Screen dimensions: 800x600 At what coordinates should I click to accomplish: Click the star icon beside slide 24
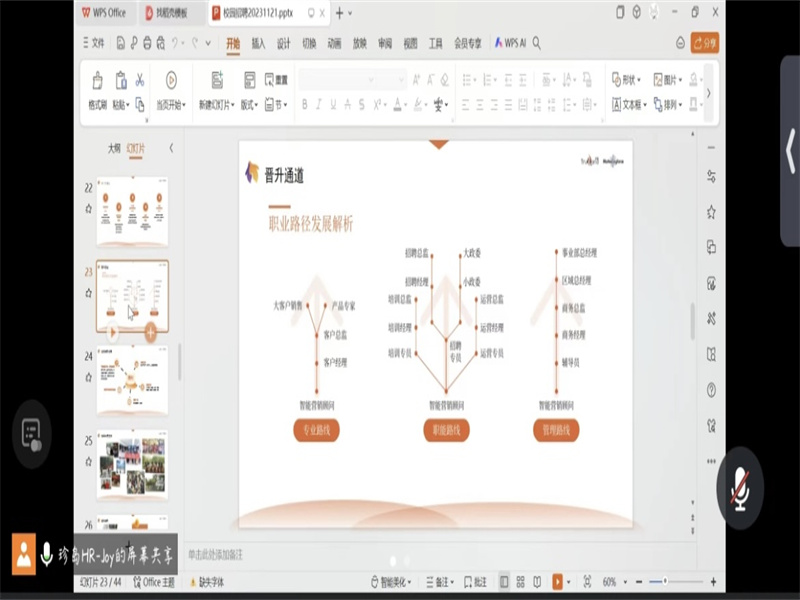(88, 377)
